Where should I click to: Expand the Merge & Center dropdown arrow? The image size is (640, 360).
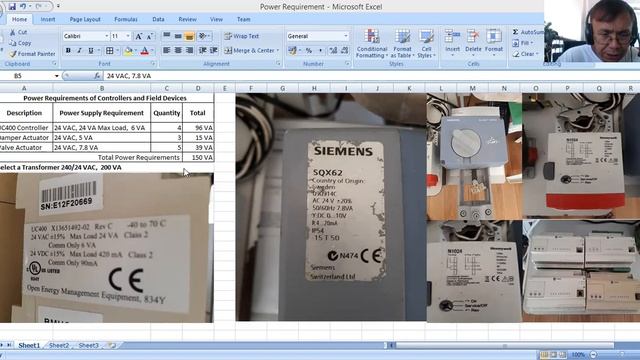tap(278, 51)
